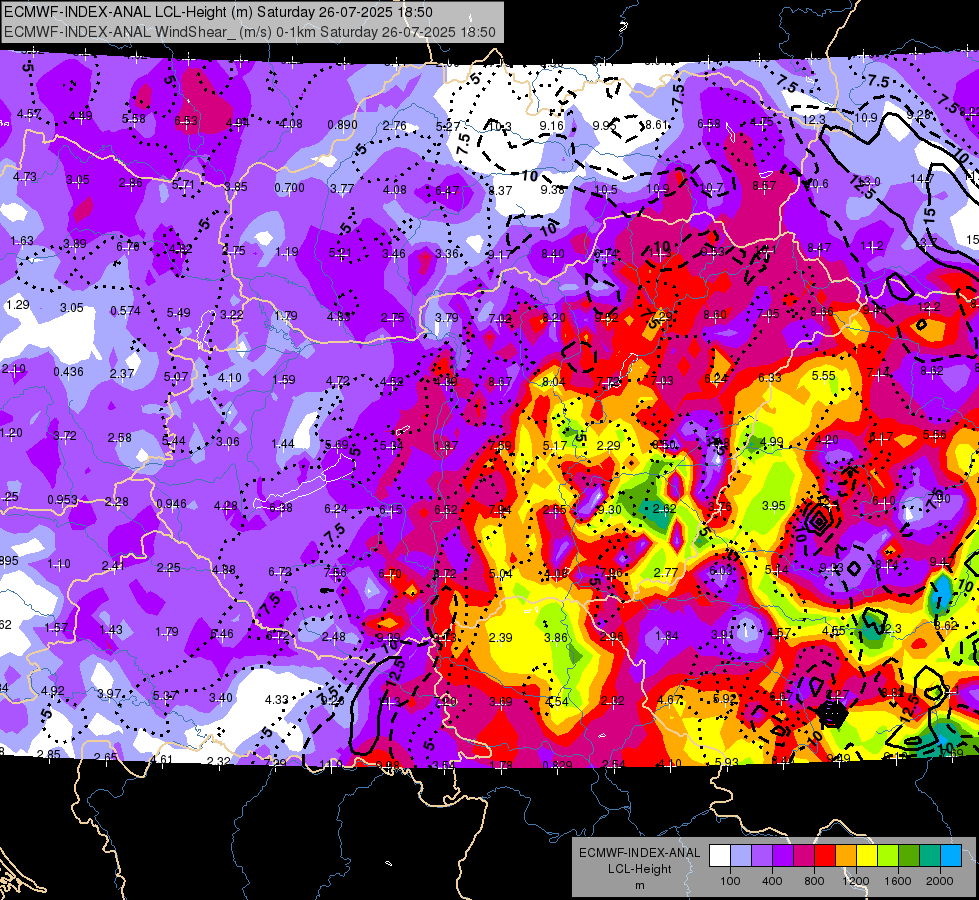This screenshot has width=979, height=900.
Task: Click the 800 label under the legend
Action: tap(814, 881)
